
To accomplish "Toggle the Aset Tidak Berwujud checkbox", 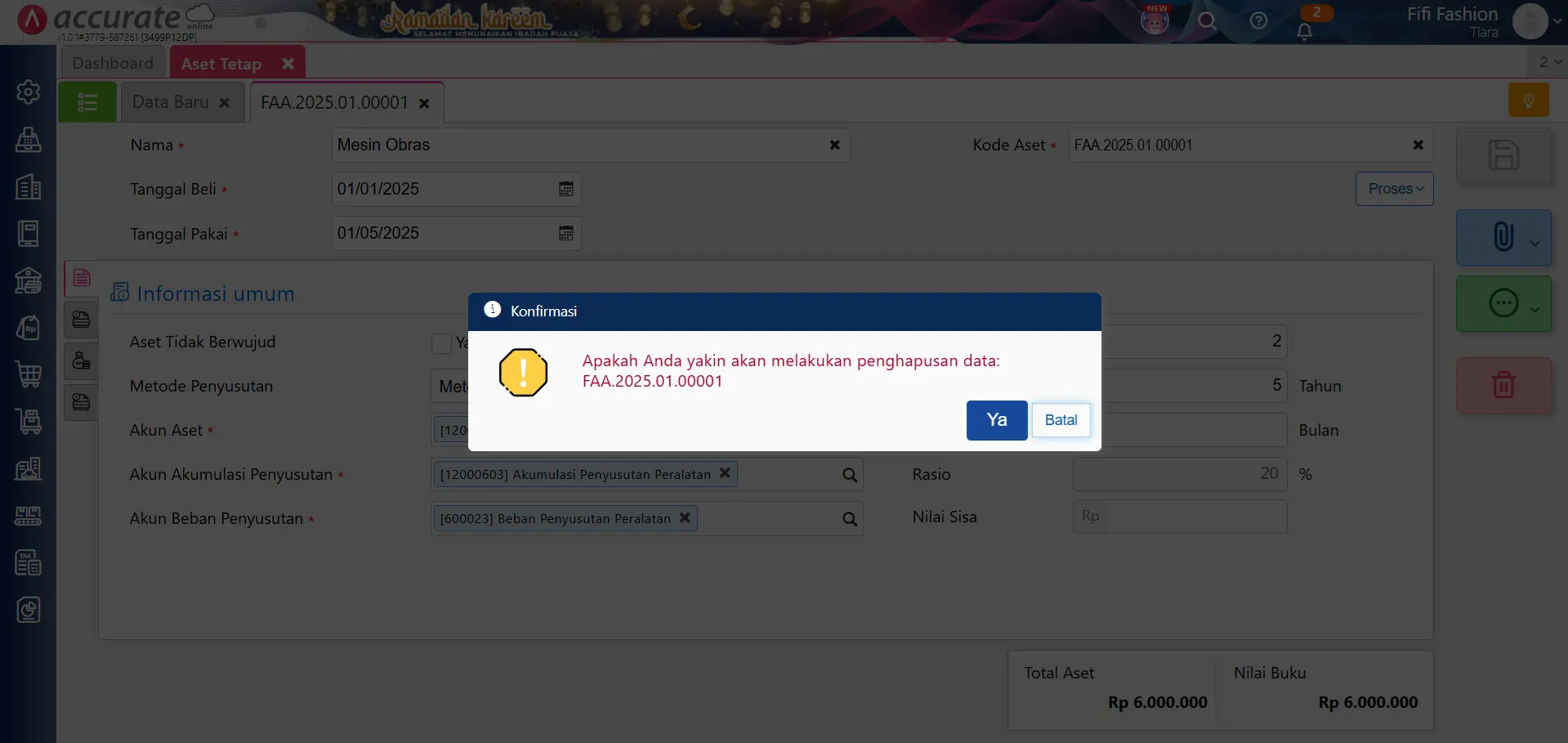I will (x=441, y=343).
